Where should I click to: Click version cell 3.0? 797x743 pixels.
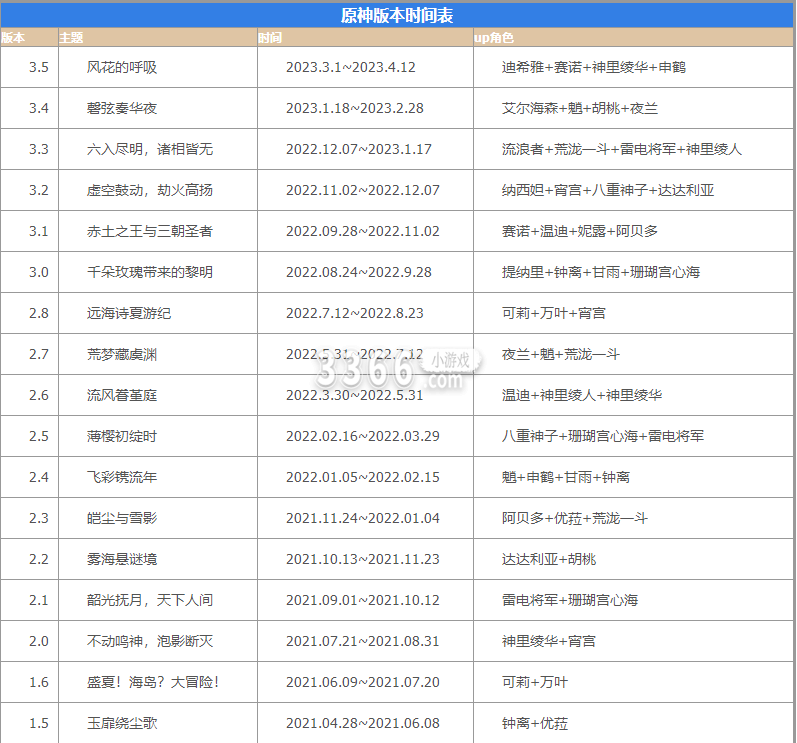point(39,272)
